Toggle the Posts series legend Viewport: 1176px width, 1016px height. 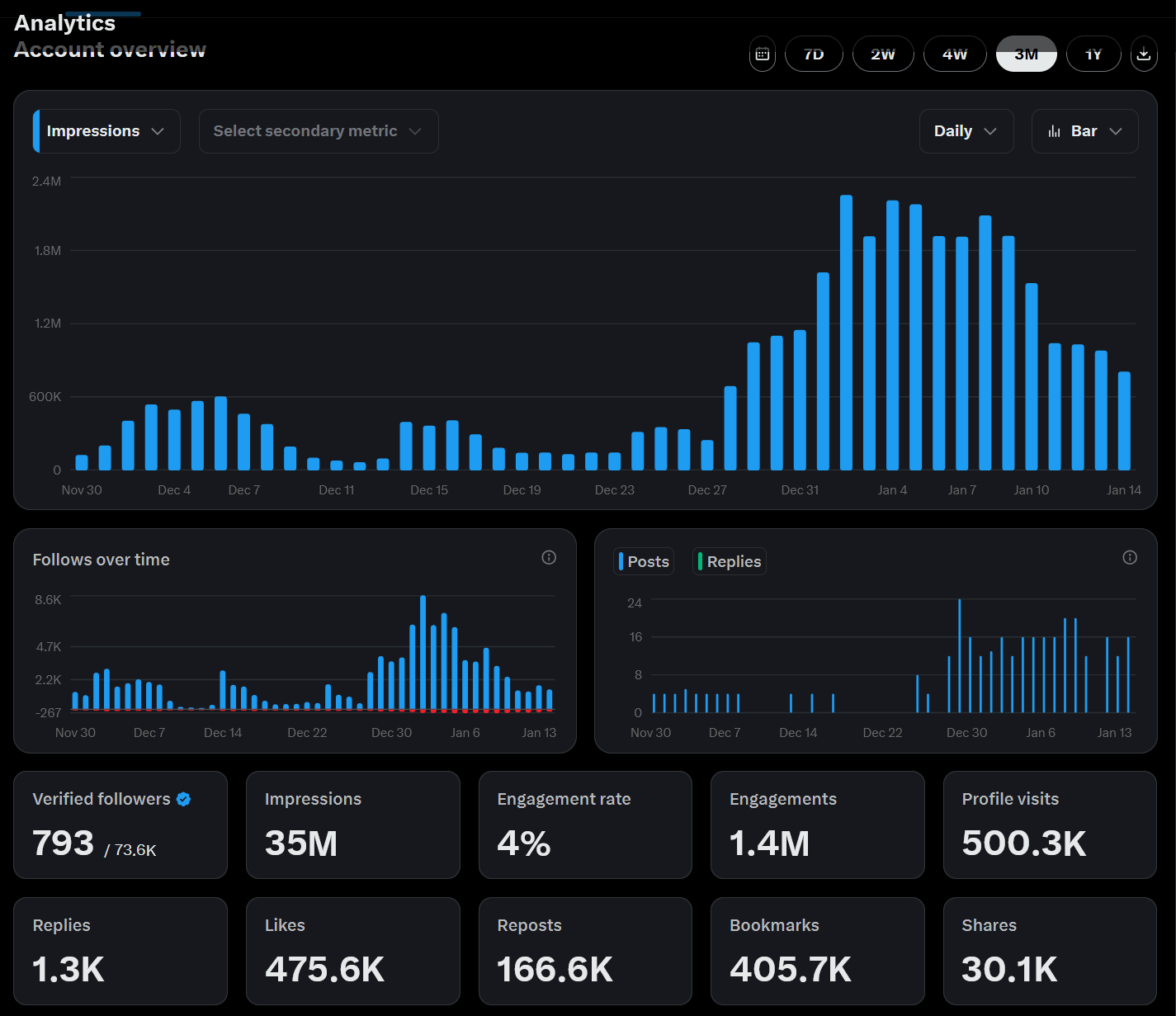pos(644,561)
